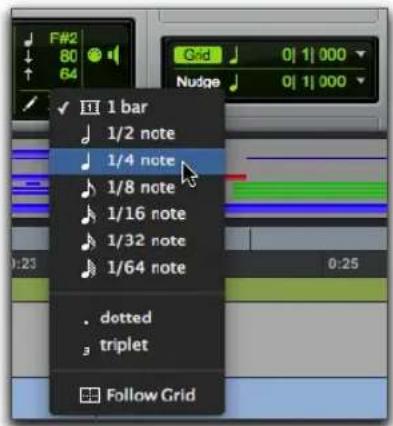Click the green Grid button
The height and width of the screenshot is (426, 393).
[197, 55]
